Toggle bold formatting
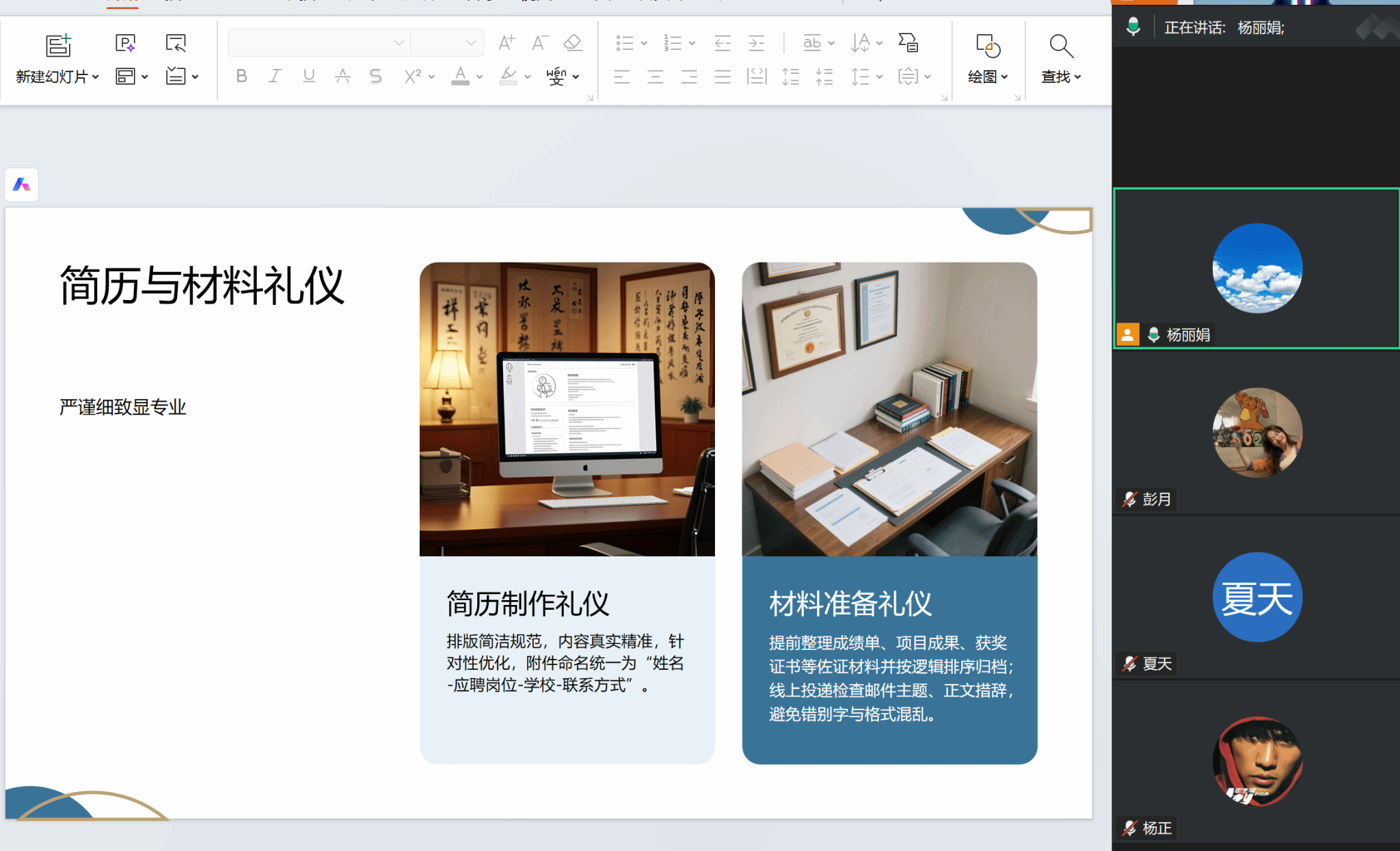Image resolution: width=1400 pixels, height=851 pixels. pyautogui.click(x=241, y=76)
